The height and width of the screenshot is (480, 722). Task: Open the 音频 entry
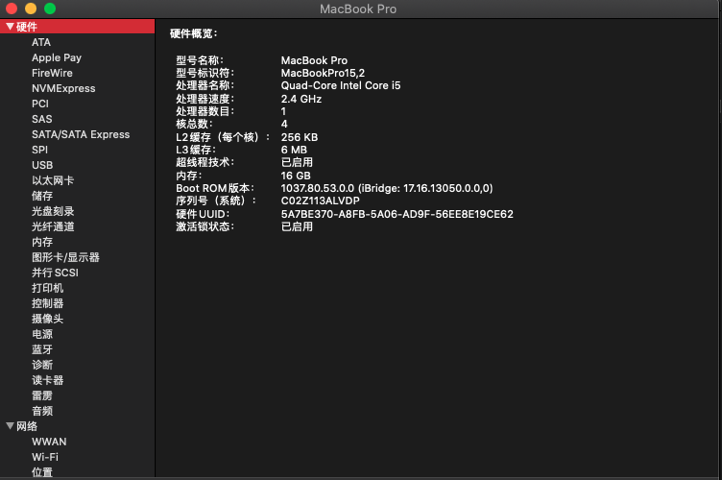[x=42, y=411]
